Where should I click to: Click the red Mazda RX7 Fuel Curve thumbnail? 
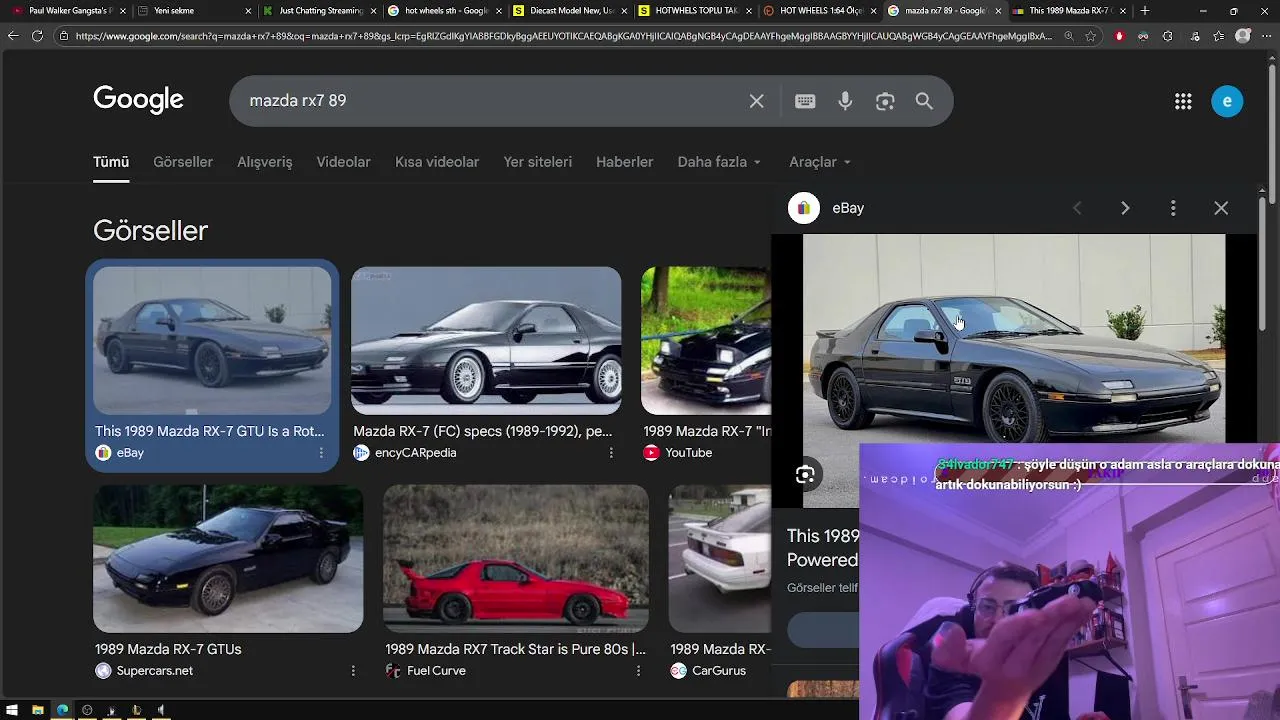tap(516, 558)
